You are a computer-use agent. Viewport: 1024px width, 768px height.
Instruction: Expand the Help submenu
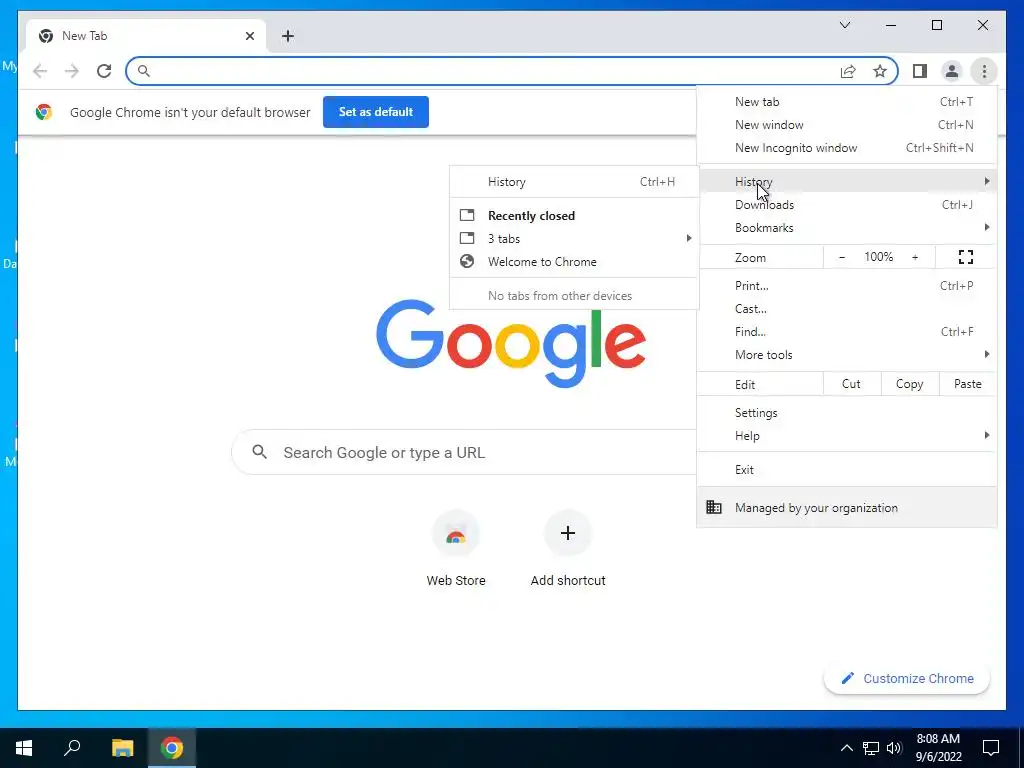tap(846, 436)
